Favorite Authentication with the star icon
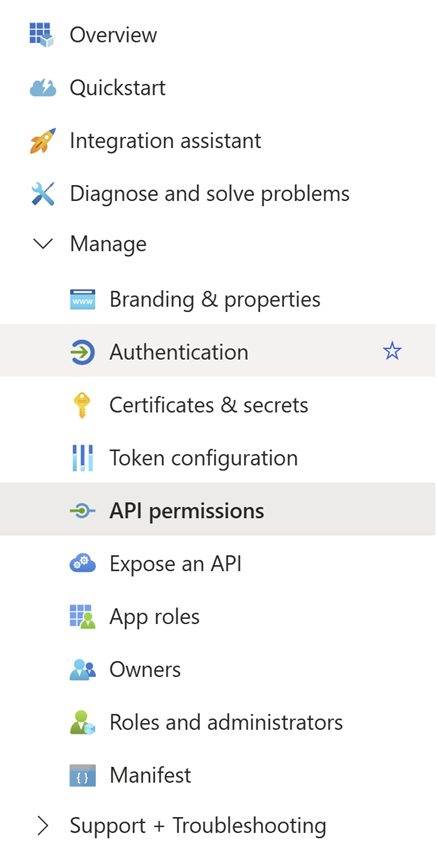438x864 pixels. pyautogui.click(x=392, y=350)
